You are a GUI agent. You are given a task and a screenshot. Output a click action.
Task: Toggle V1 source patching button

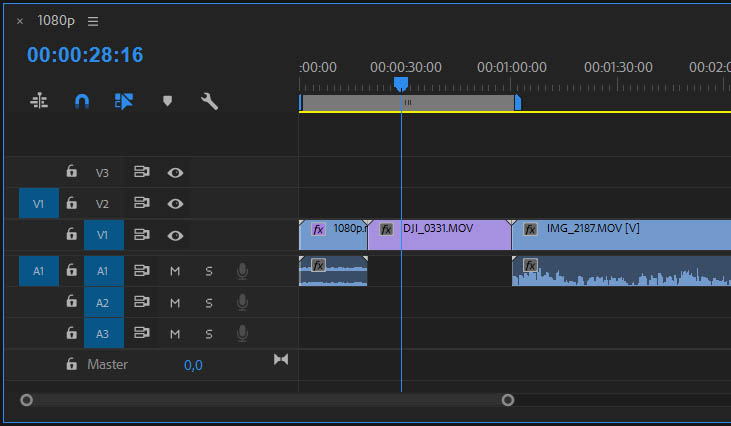(39, 203)
